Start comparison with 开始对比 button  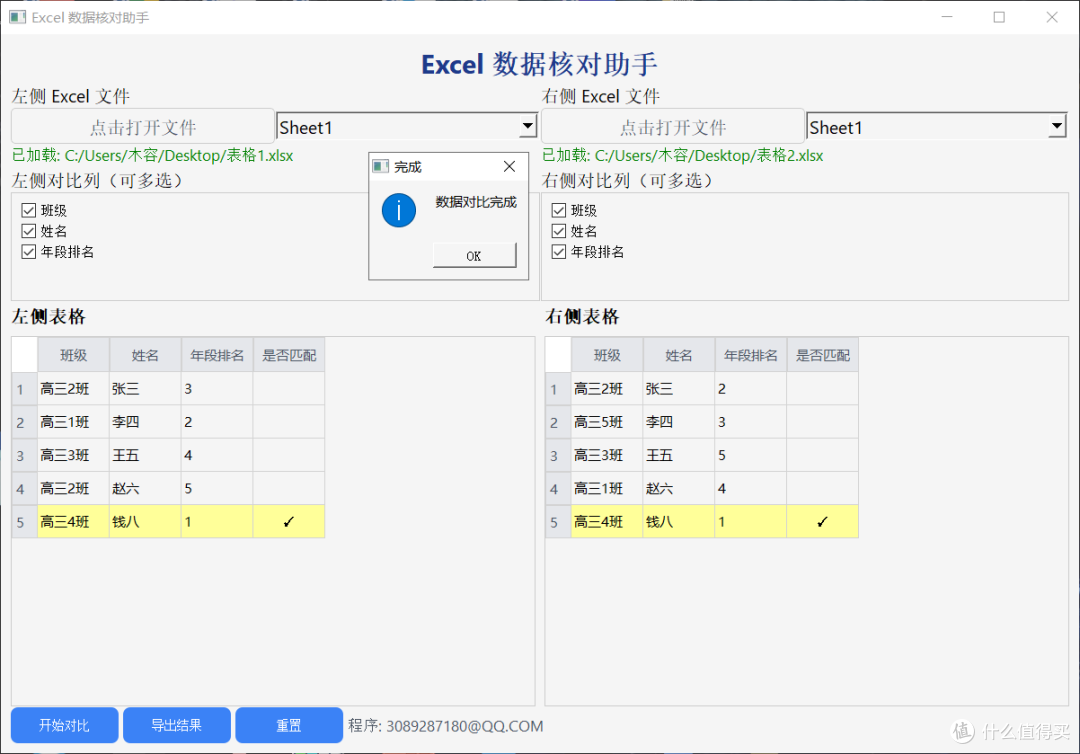tap(64, 725)
